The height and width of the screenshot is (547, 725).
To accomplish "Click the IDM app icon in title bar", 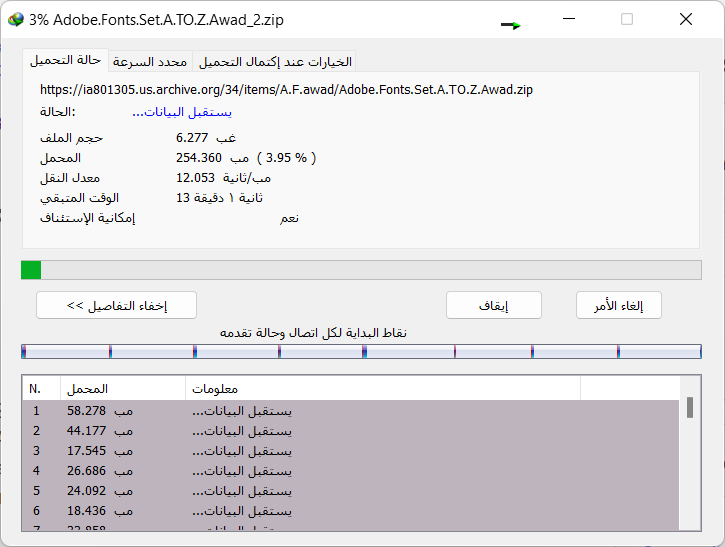I will pos(15,19).
